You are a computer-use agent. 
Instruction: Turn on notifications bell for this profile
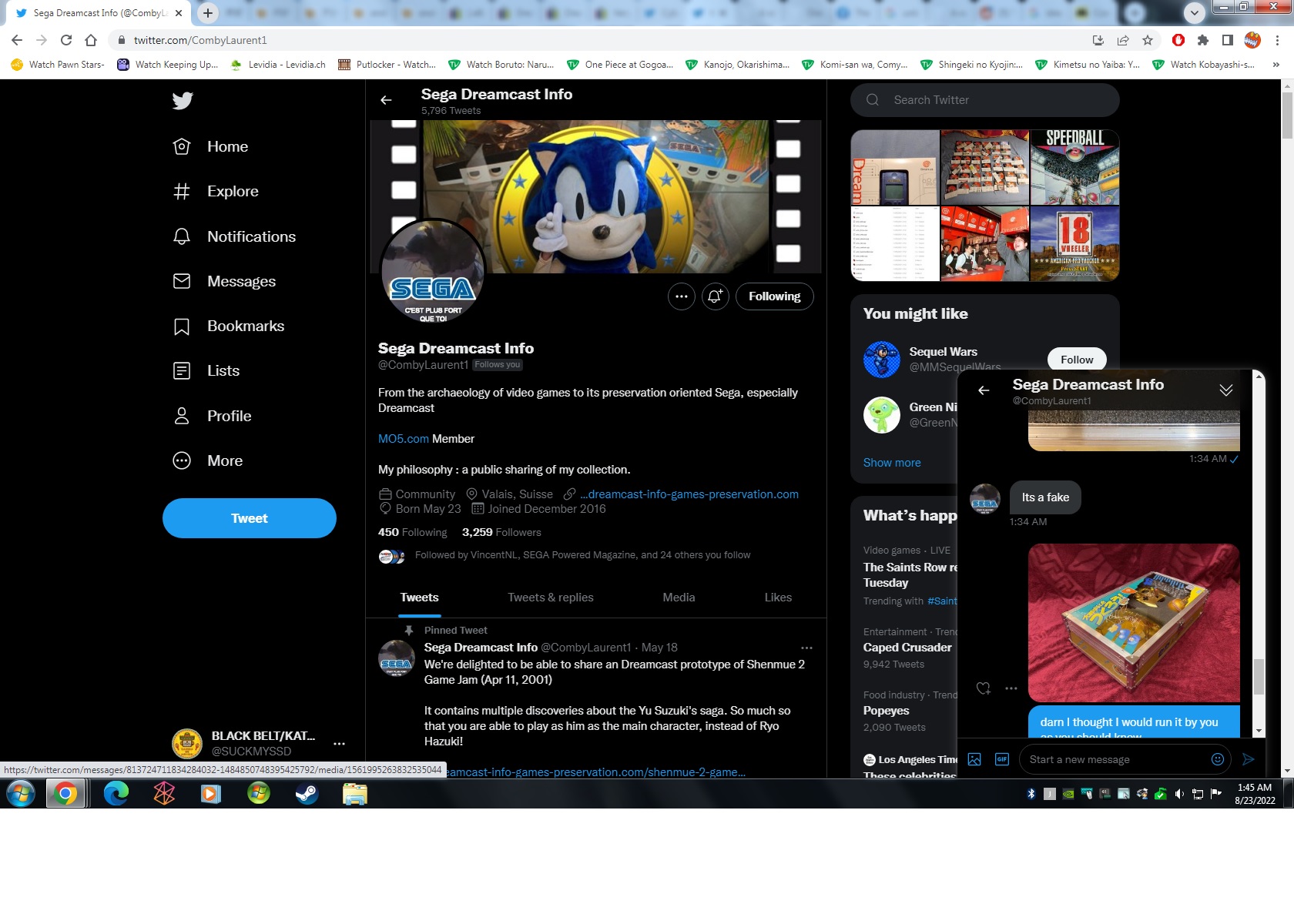click(x=716, y=296)
